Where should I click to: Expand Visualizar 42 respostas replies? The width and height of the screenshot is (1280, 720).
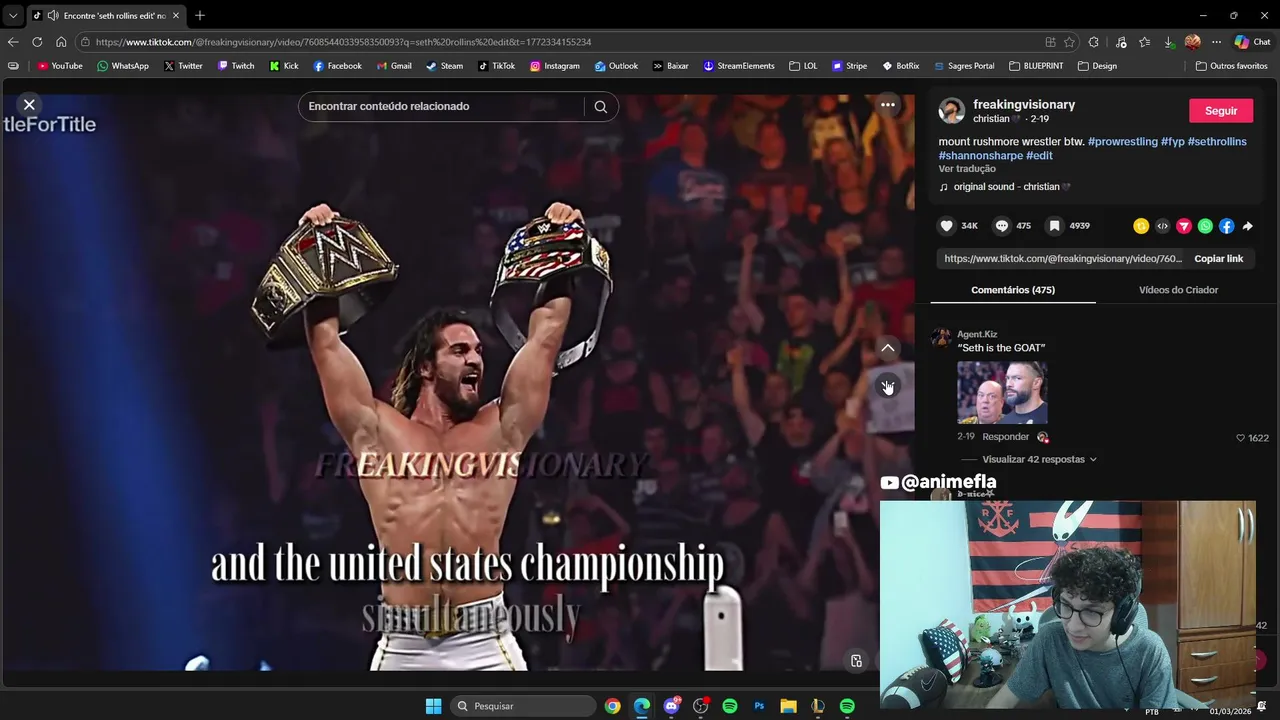click(x=1039, y=460)
